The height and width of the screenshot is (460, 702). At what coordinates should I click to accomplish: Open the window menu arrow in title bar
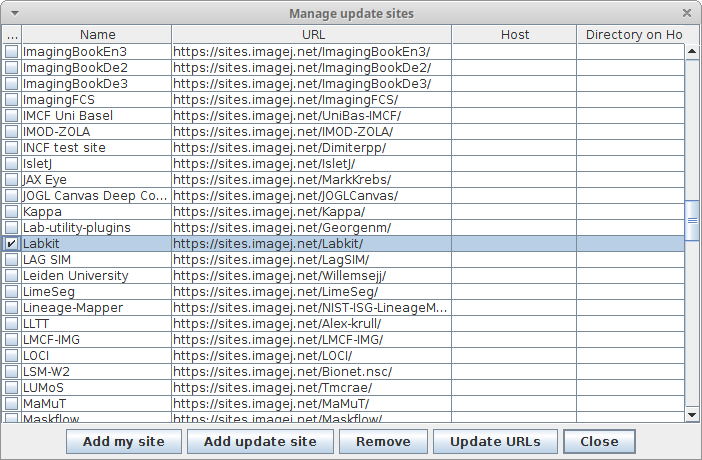[15, 13]
